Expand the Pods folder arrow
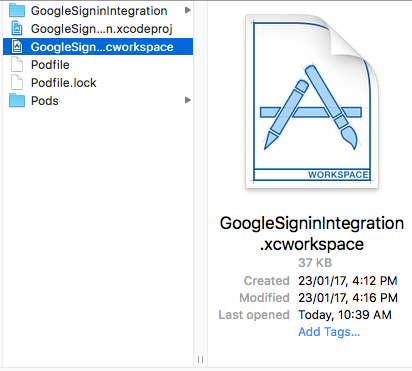The width and height of the screenshot is (412, 371). click(x=188, y=100)
